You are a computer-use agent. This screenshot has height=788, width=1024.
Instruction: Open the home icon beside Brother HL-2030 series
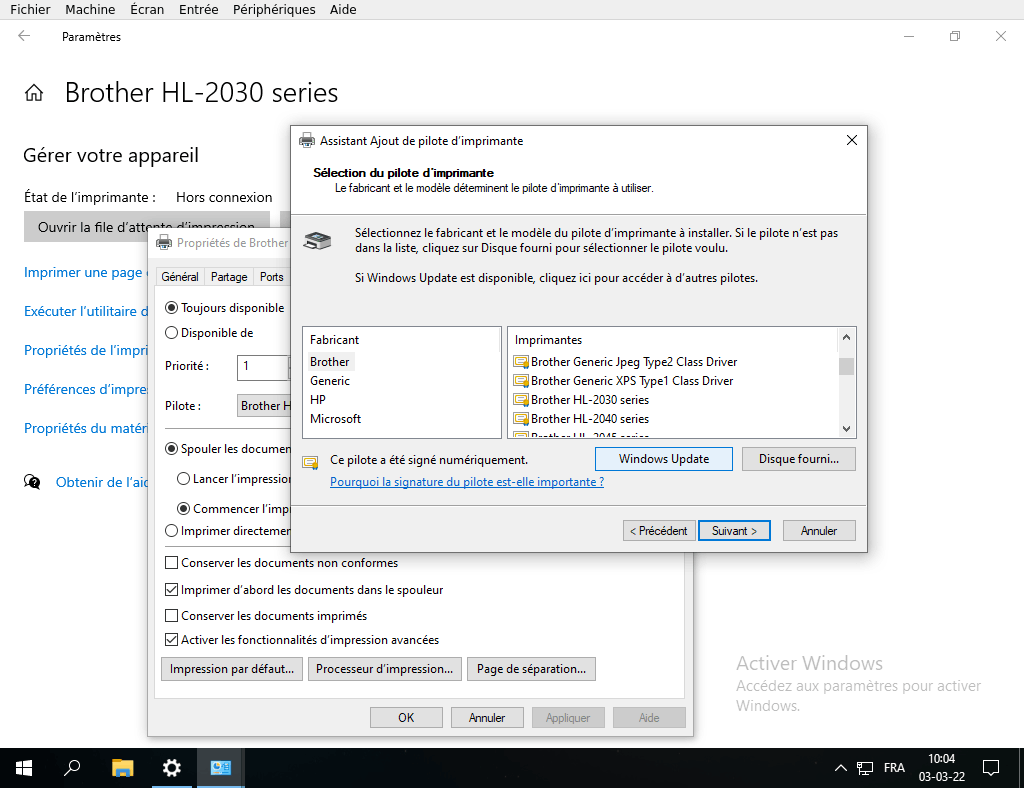pos(34,93)
